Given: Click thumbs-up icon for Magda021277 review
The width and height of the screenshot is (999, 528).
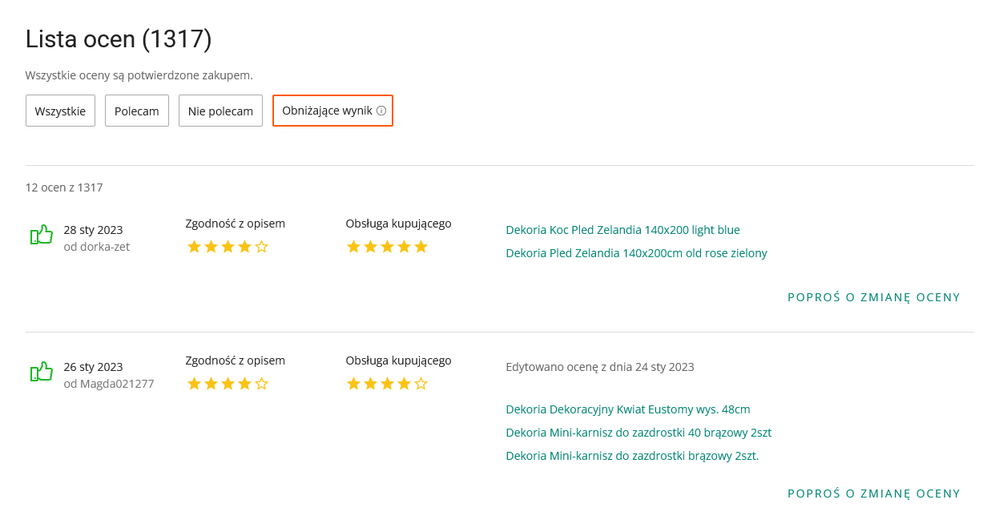Looking at the screenshot, I should 41,372.
